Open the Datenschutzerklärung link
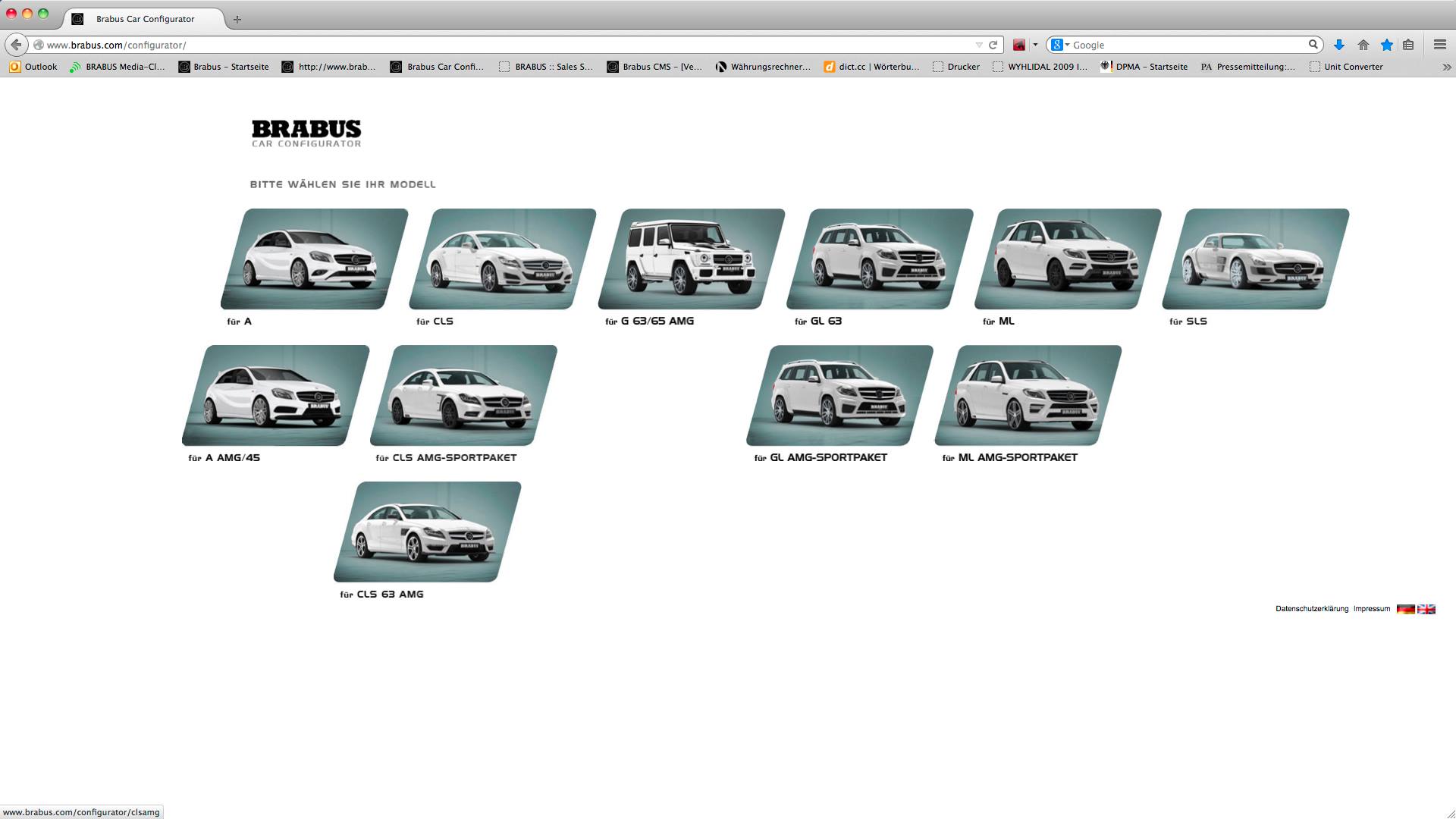1456x819 pixels. 1312,609
